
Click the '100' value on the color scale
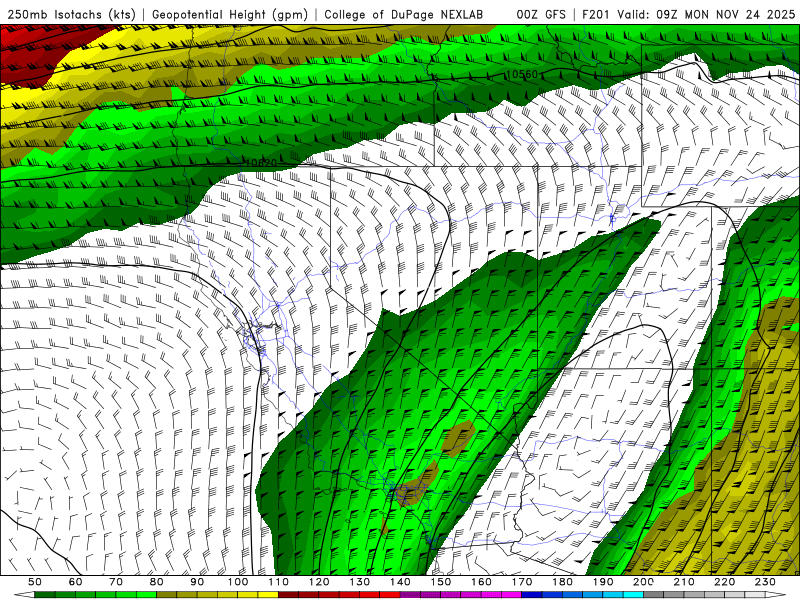[238, 582]
